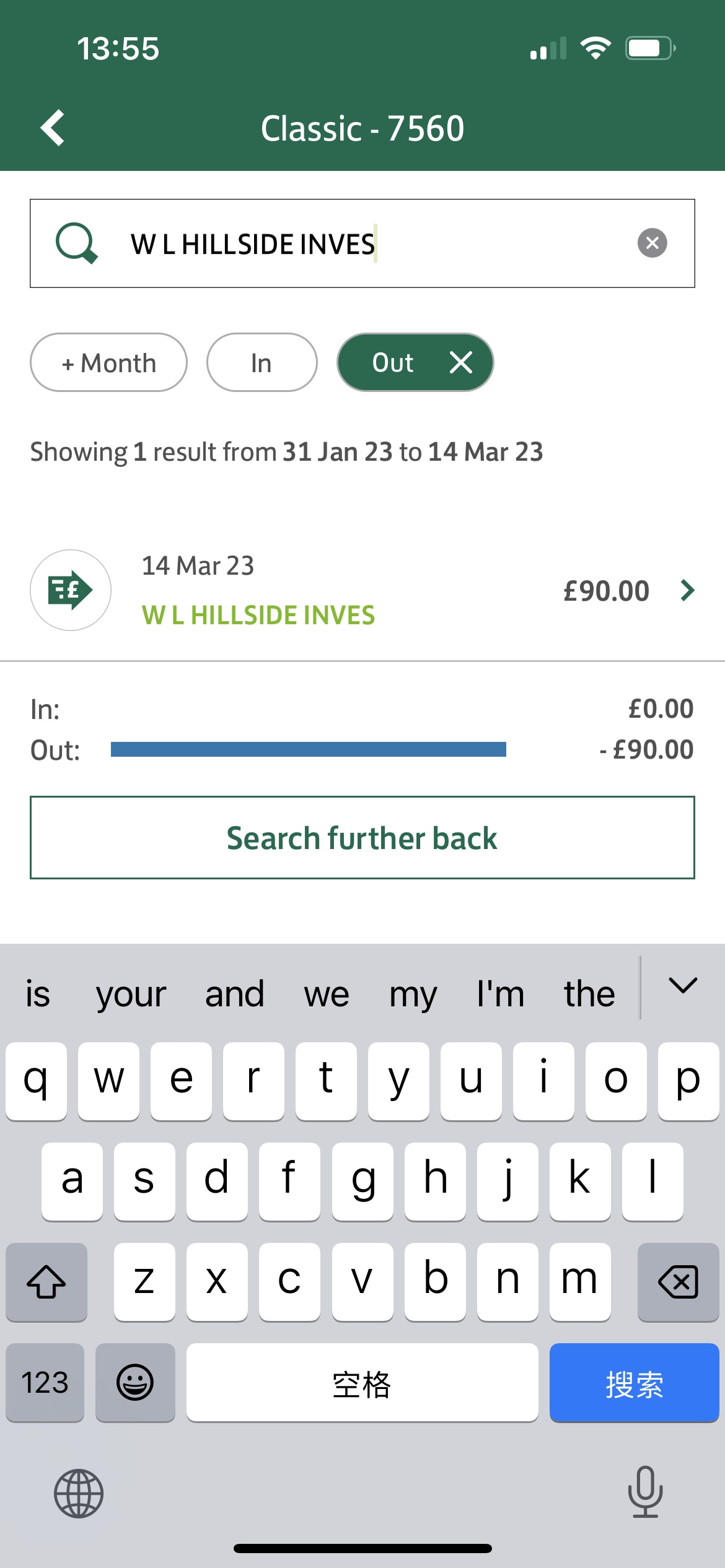Screen dimensions: 725x1568
Task: Remove the Out filter
Action: click(x=461, y=362)
